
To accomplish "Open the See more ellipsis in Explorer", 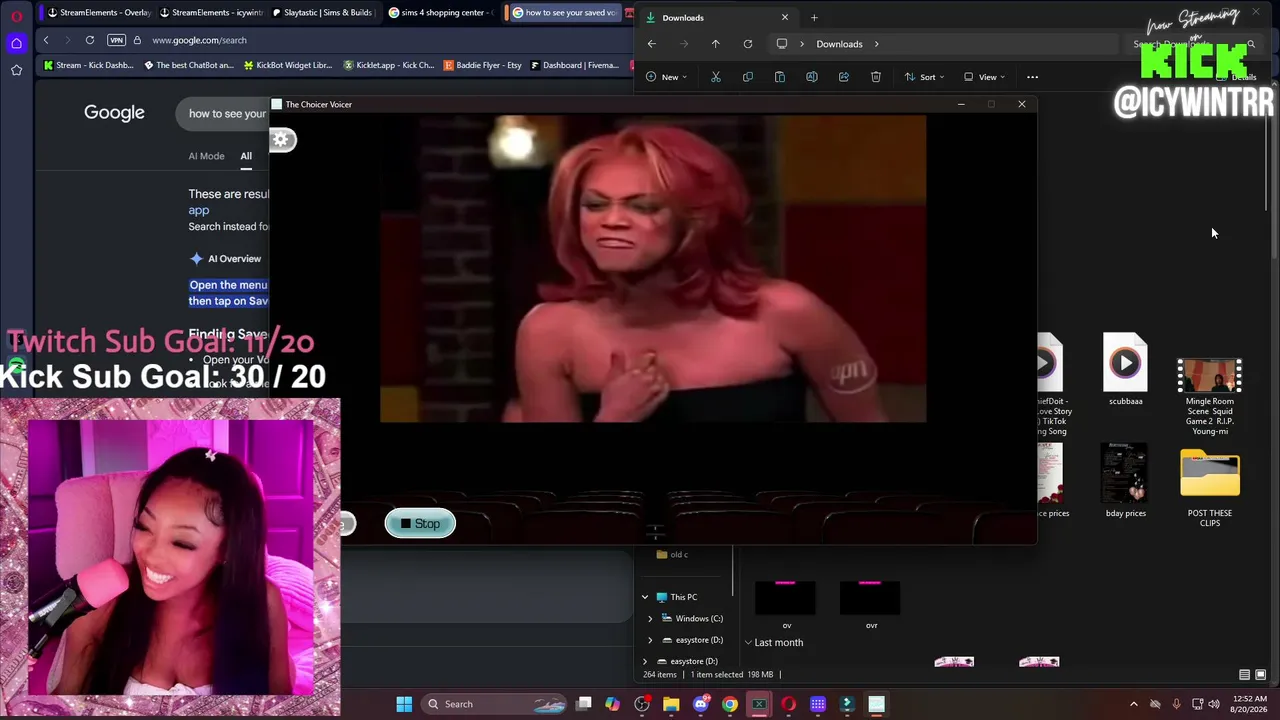I will pyautogui.click(x=1032, y=77).
